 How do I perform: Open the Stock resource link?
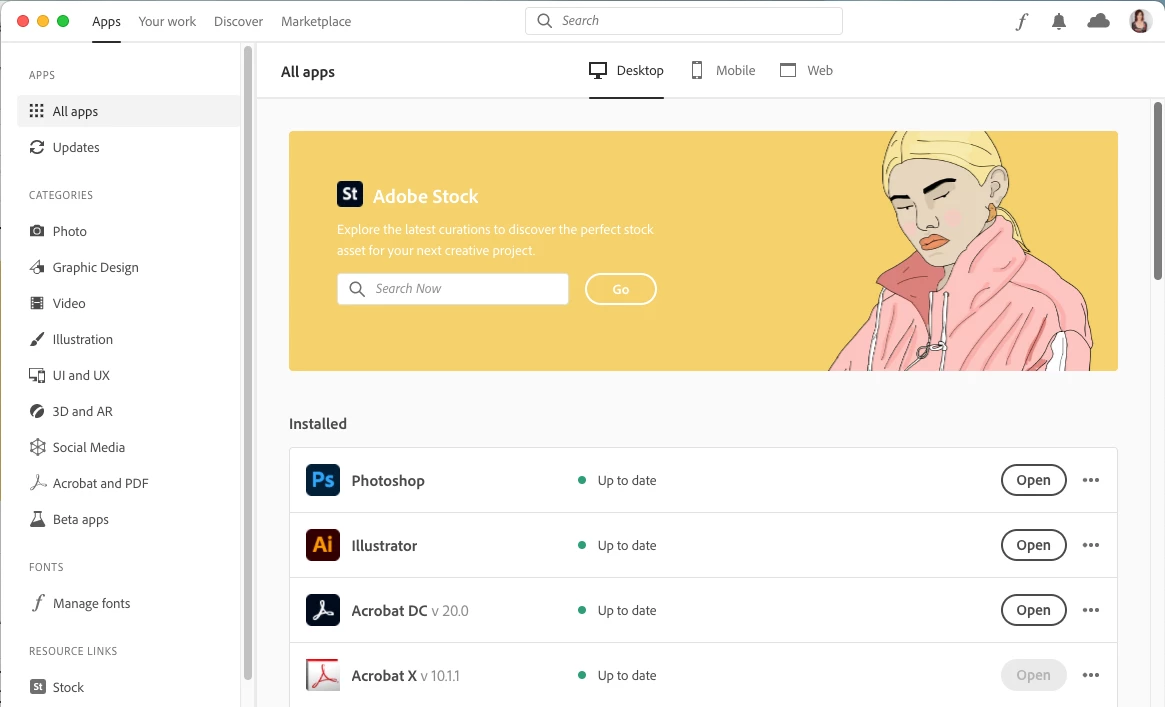pos(56,687)
